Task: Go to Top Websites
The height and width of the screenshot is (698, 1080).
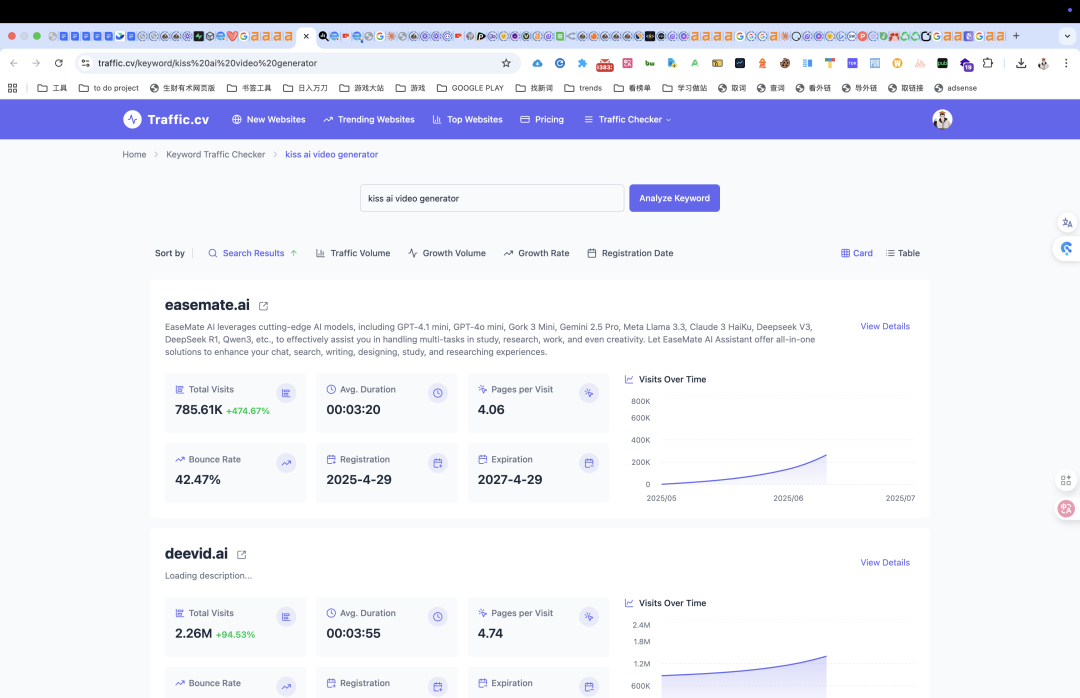Action: pos(468,119)
